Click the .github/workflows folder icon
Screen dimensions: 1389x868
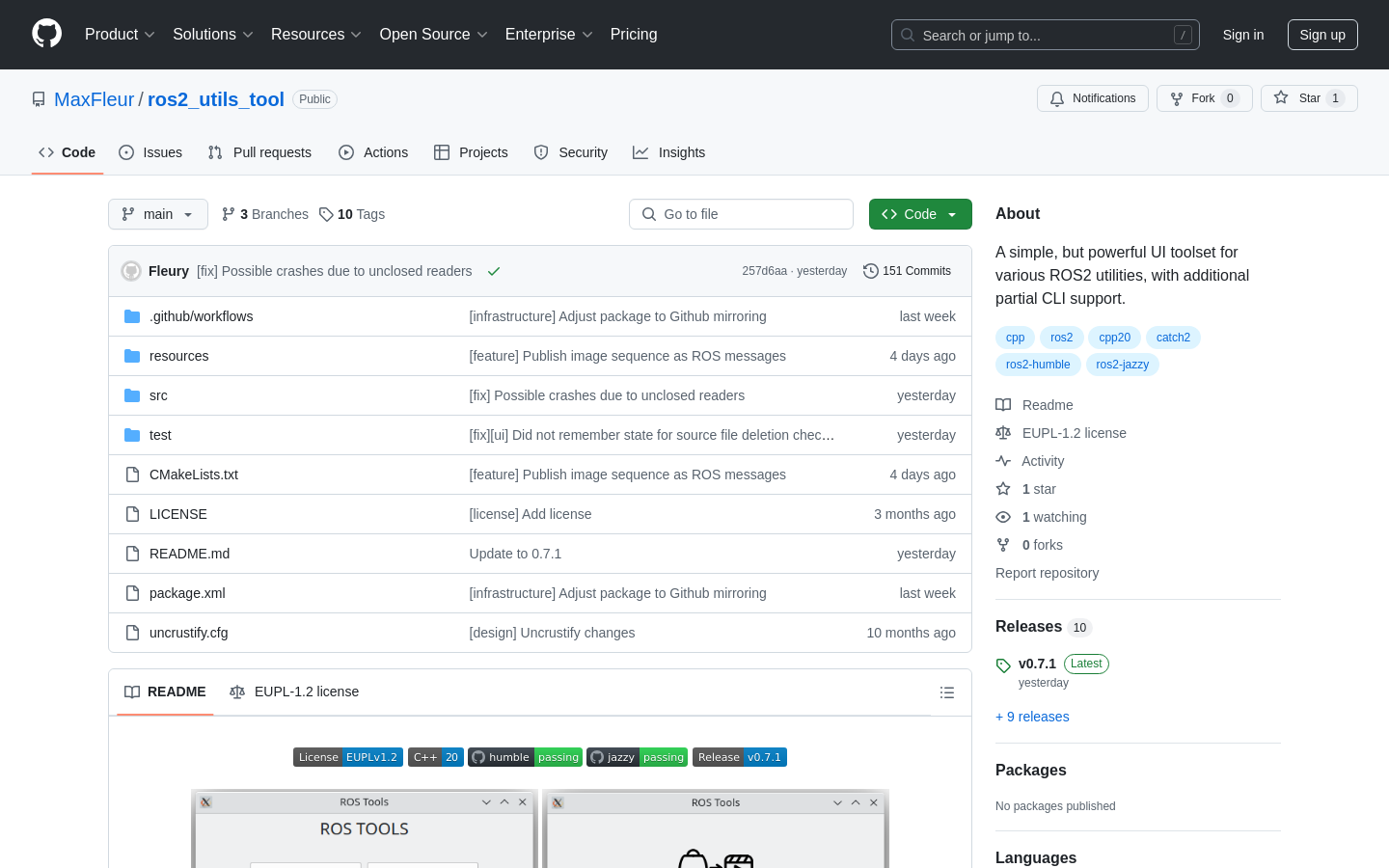pyautogui.click(x=132, y=316)
